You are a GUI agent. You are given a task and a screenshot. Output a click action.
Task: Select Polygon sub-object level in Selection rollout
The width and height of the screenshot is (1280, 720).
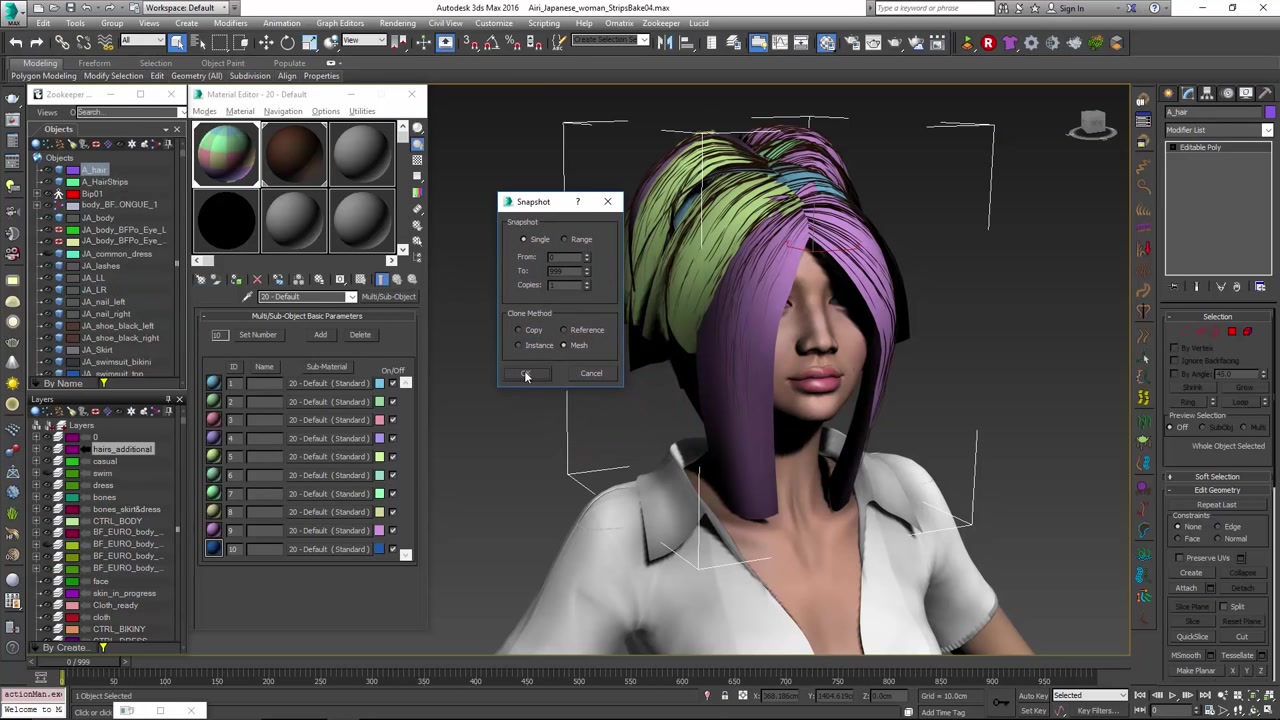click(x=1232, y=332)
